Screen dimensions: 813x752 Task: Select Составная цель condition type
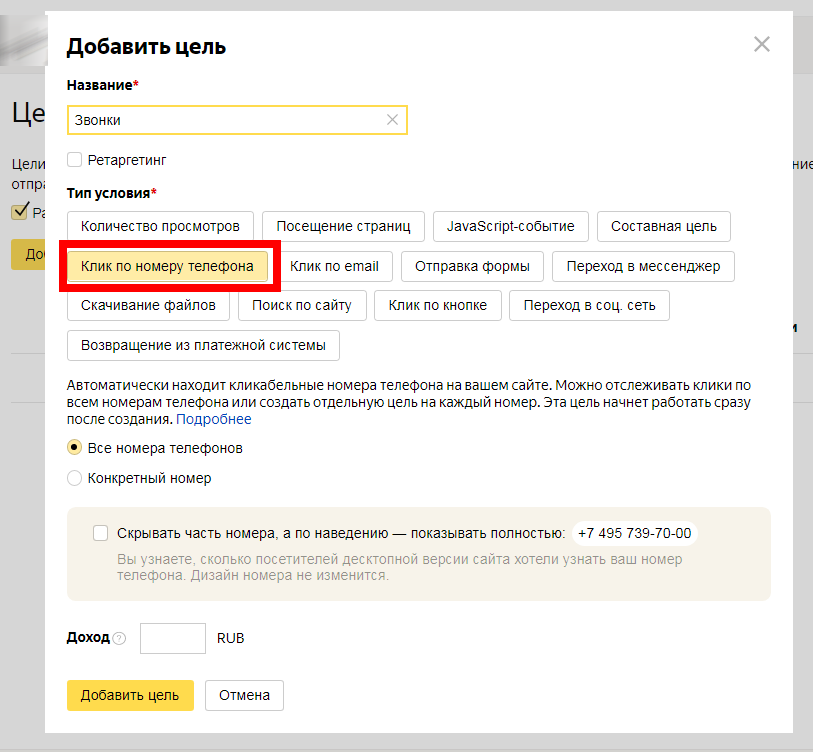(x=664, y=226)
